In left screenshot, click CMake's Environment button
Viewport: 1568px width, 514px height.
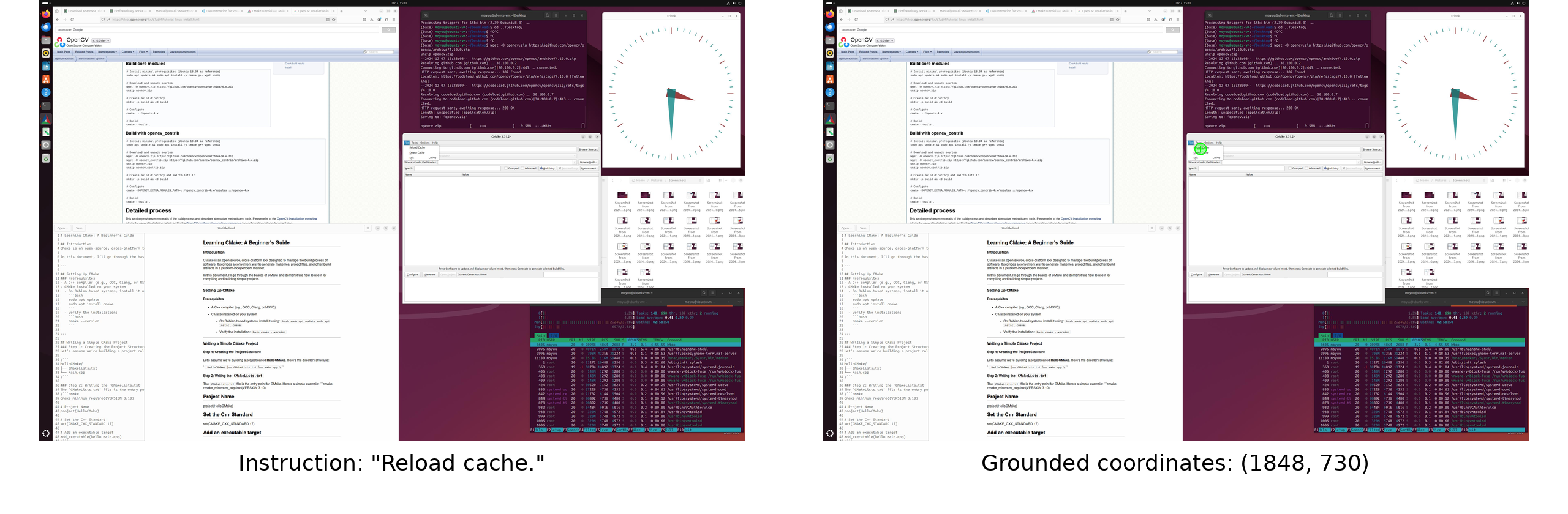click(589, 168)
